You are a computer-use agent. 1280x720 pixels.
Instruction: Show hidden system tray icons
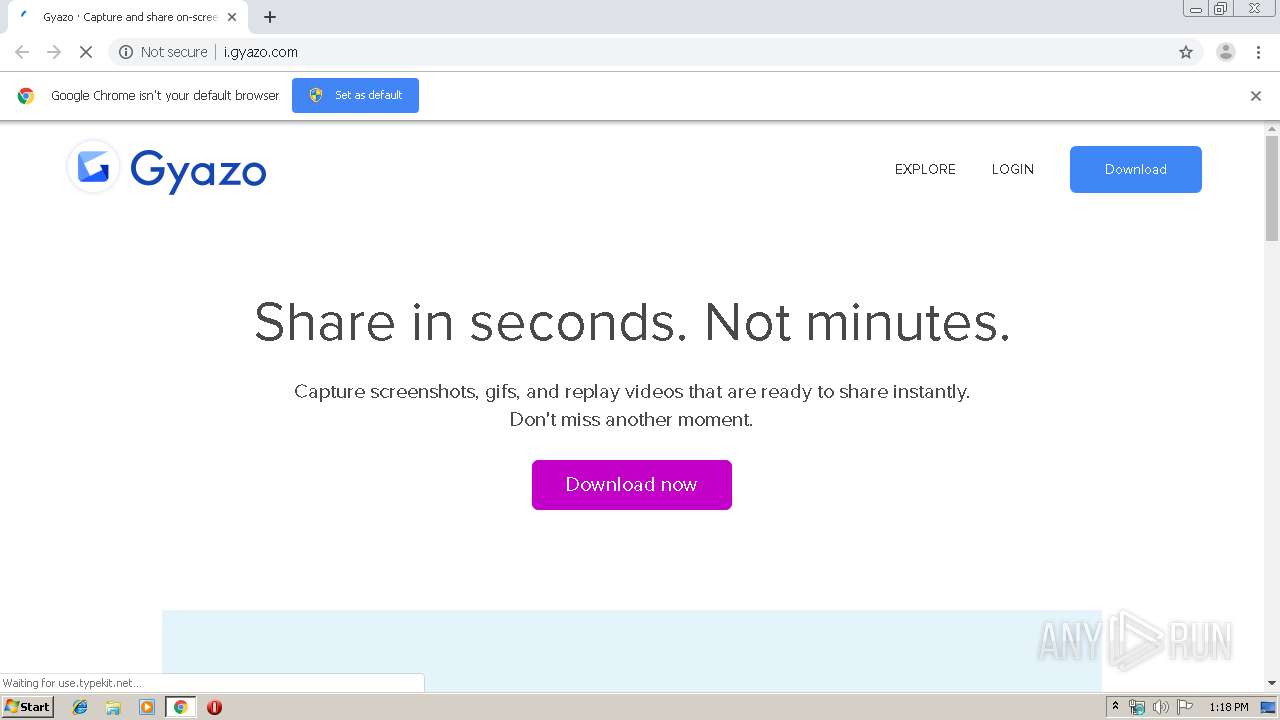1115,707
